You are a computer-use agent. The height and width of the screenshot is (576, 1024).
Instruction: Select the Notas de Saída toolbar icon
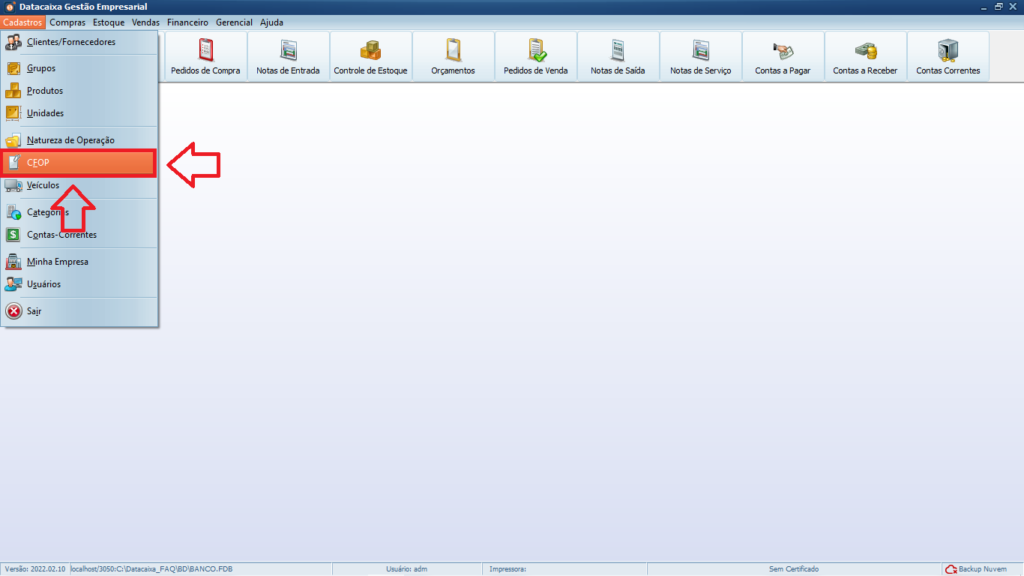click(618, 57)
